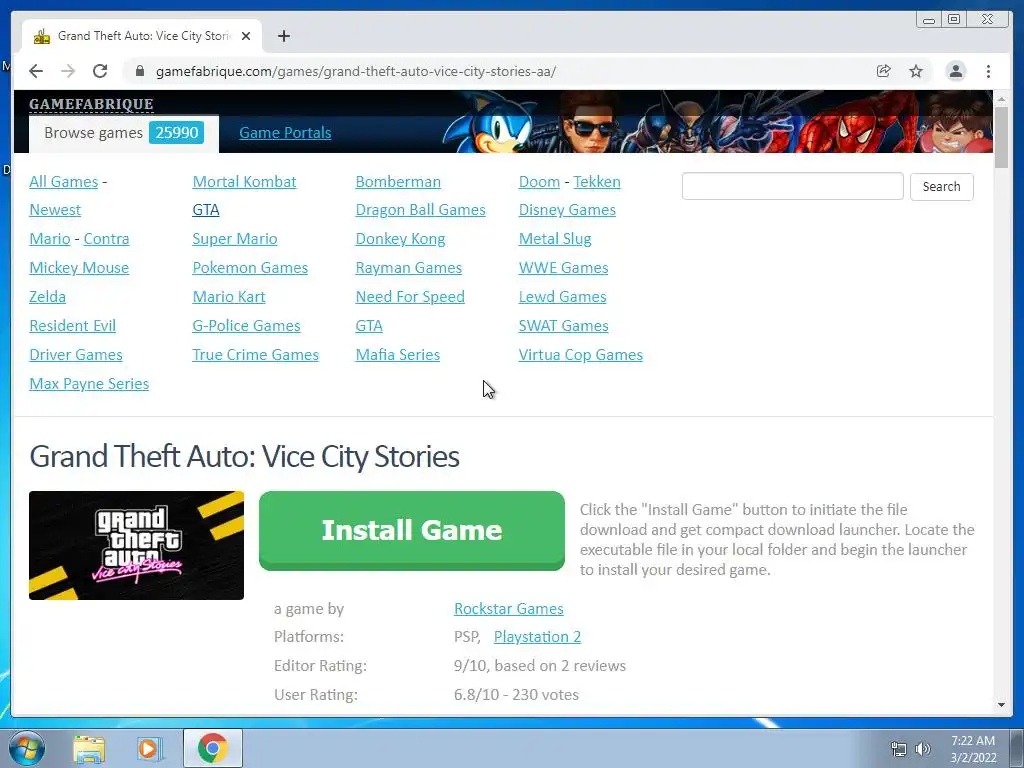This screenshot has height=768, width=1024.
Task: Click the network tray icon
Action: pyautogui.click(x=899, y=749)
